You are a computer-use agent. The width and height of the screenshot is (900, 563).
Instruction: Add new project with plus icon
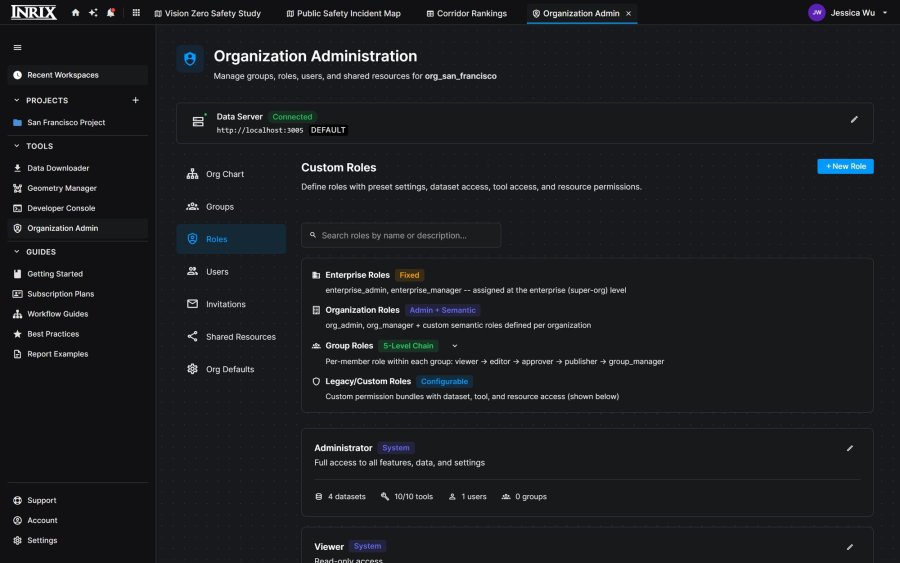pyautogui.click(x=135, y=100)
